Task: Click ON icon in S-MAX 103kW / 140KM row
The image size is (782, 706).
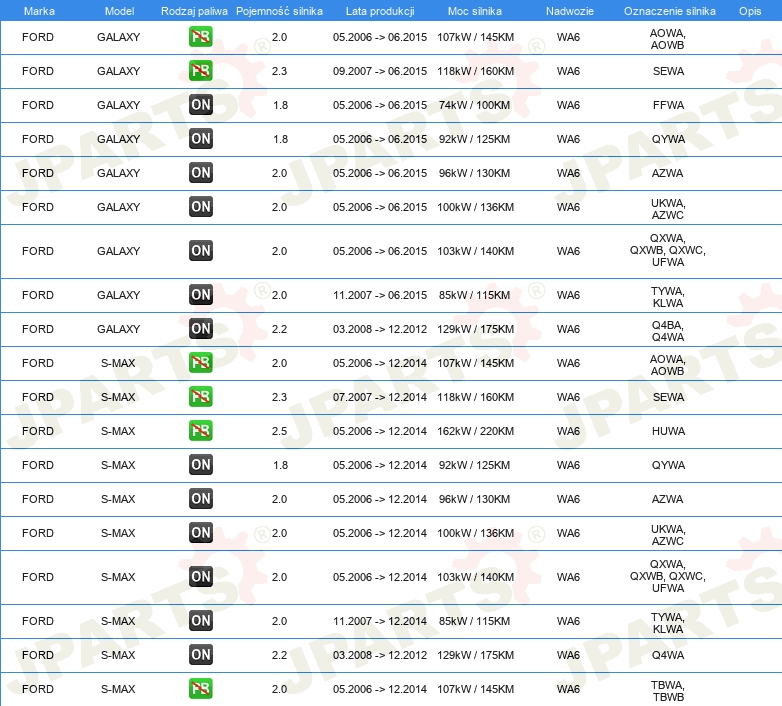Action: click(200, 576)
